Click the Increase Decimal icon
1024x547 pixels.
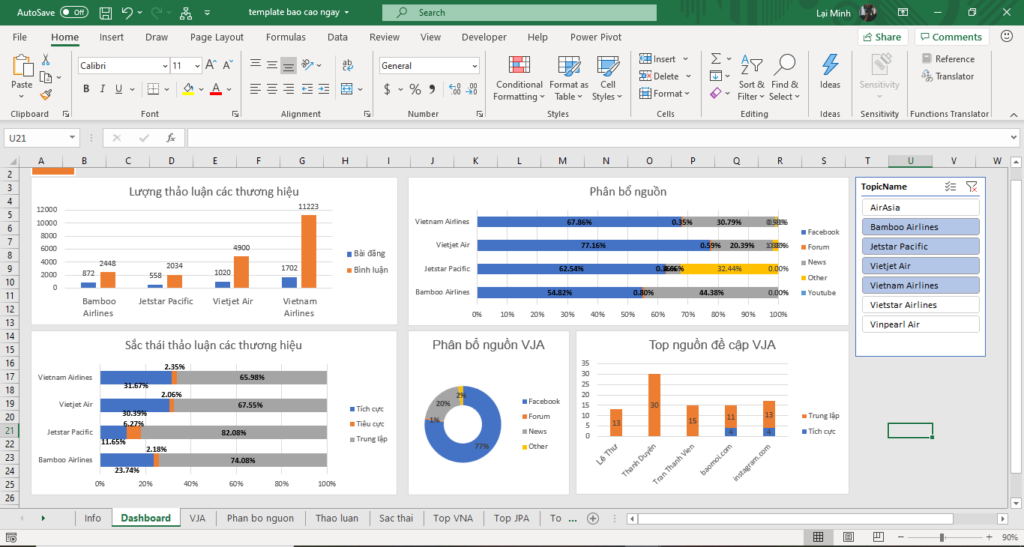tap(455, 89)
